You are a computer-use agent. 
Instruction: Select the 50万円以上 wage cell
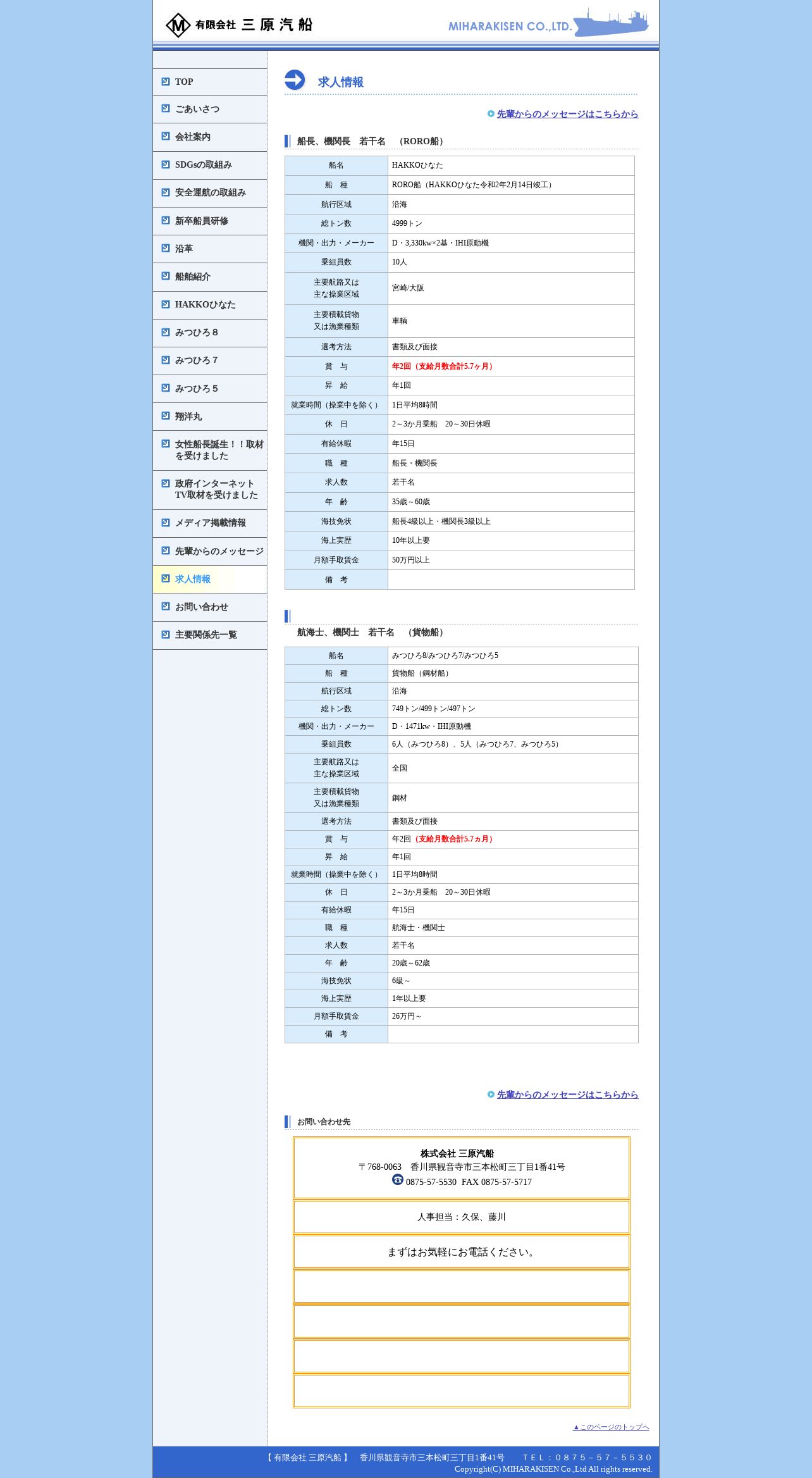point(511,560)
